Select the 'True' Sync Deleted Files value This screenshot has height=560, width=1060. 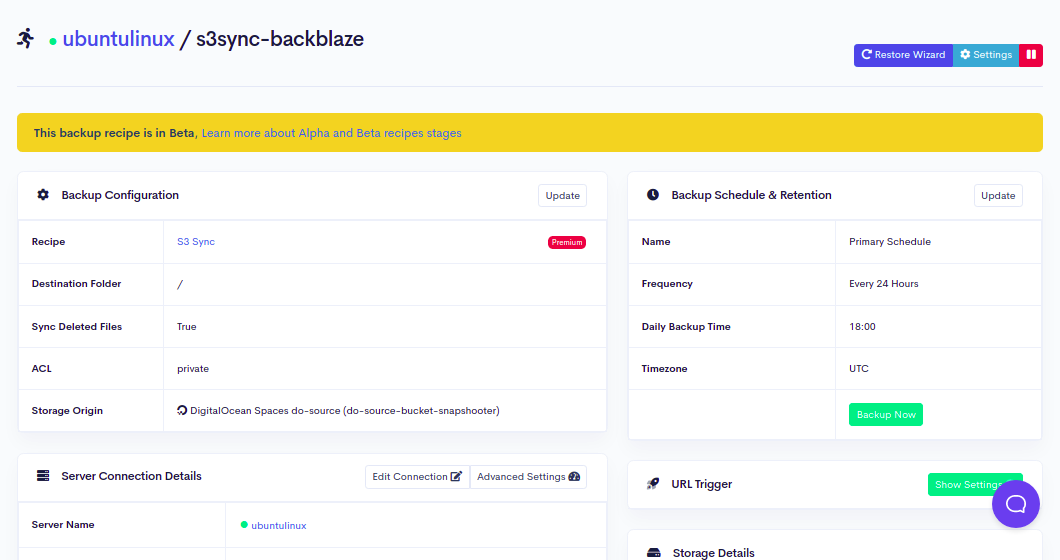tap(187, 327)
